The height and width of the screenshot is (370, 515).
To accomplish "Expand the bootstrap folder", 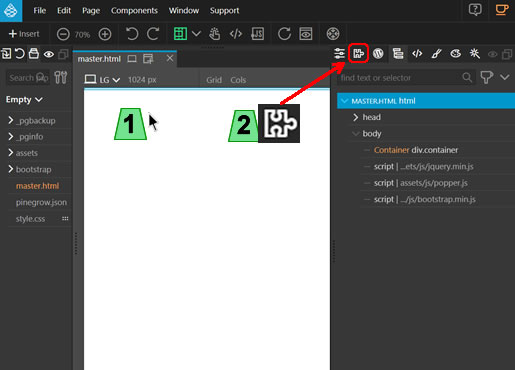I will 11,169.
